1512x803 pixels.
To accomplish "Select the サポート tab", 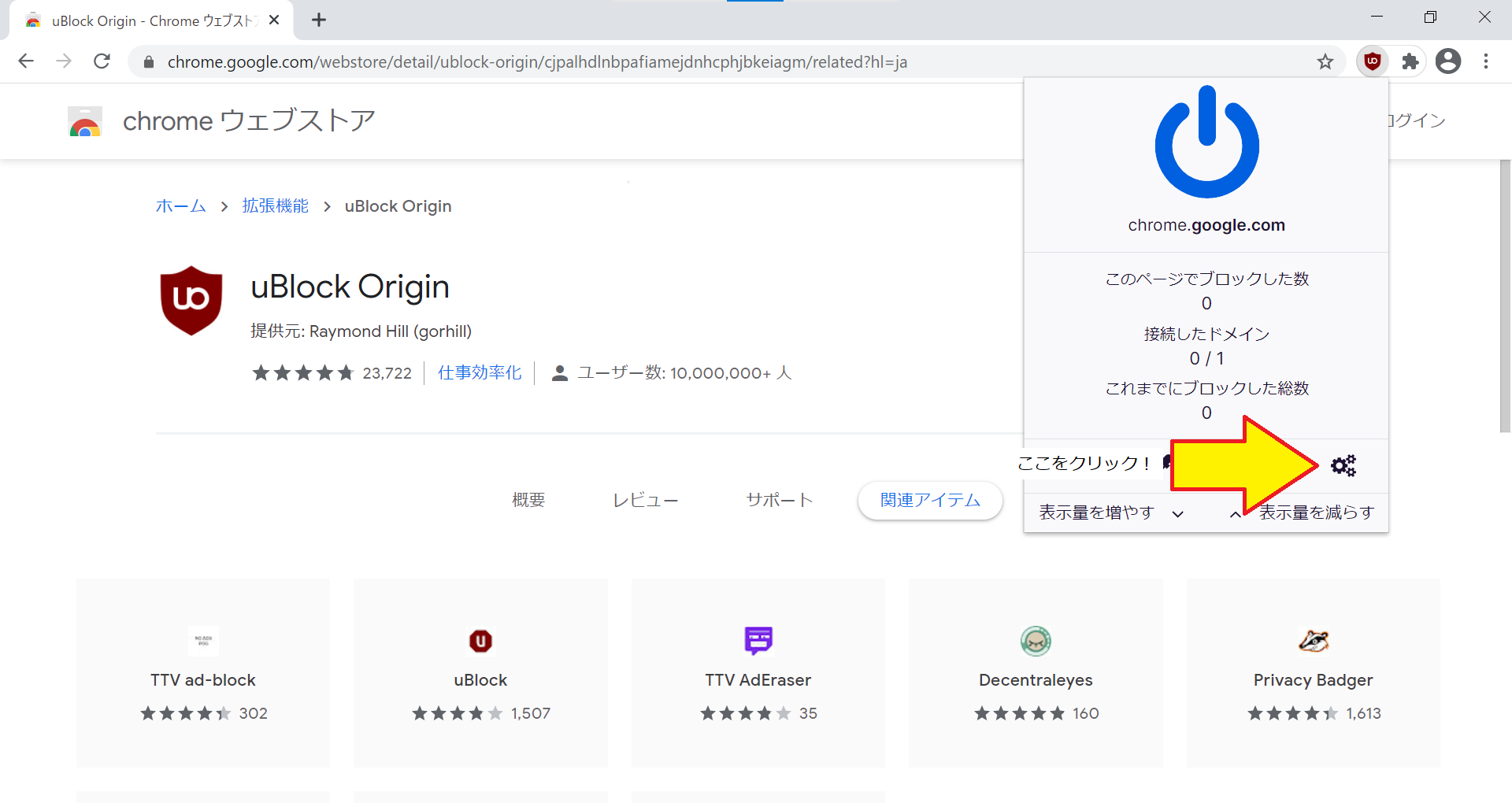I will (779, 501).
